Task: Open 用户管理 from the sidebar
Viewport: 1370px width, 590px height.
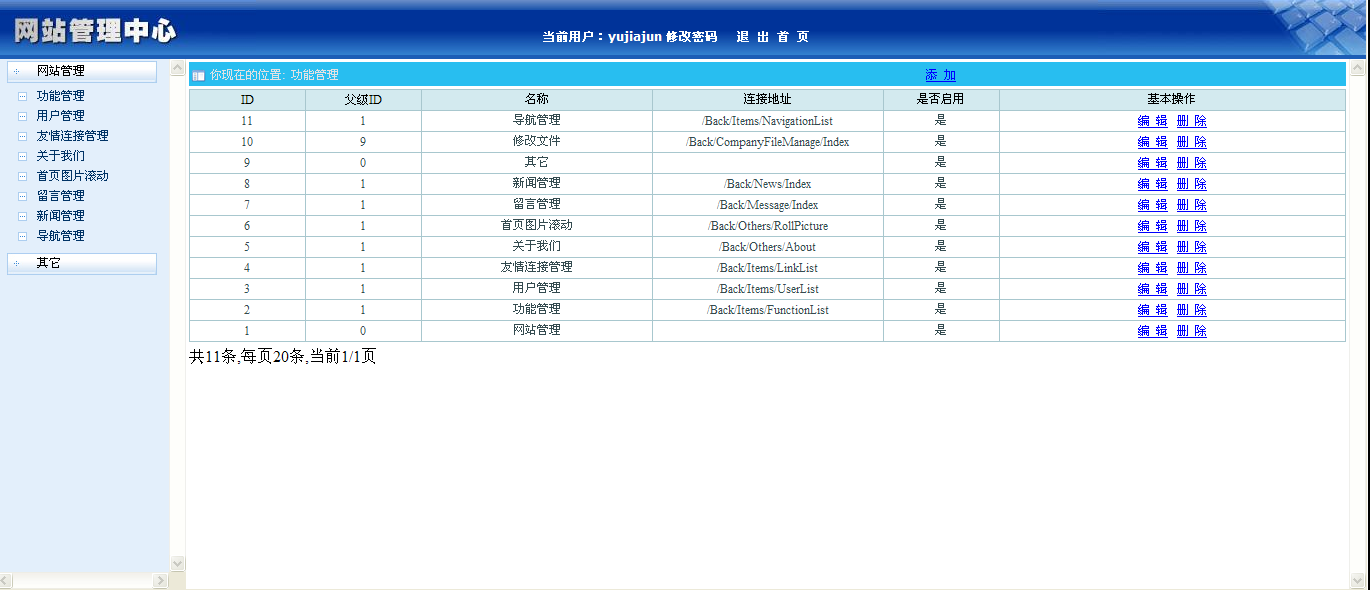Action: (x=60, y=116)
